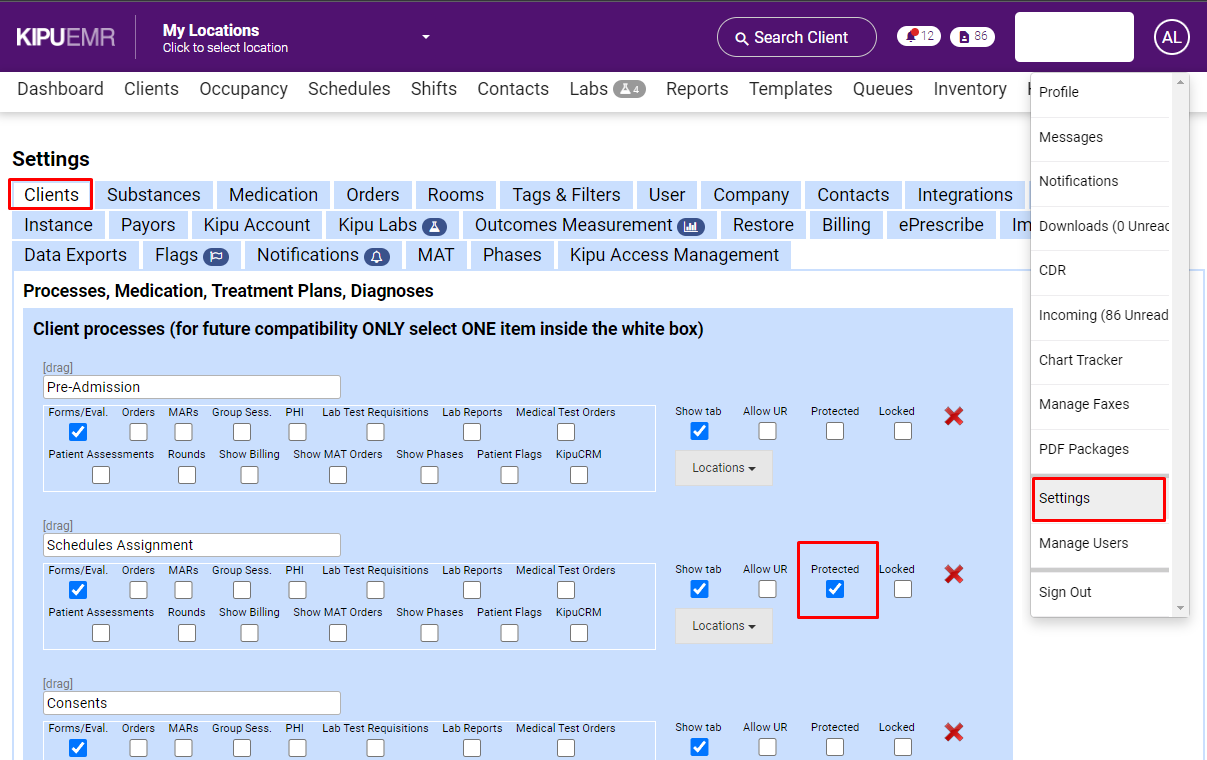Open Inventory in the navigation bar

coord(970,89)
